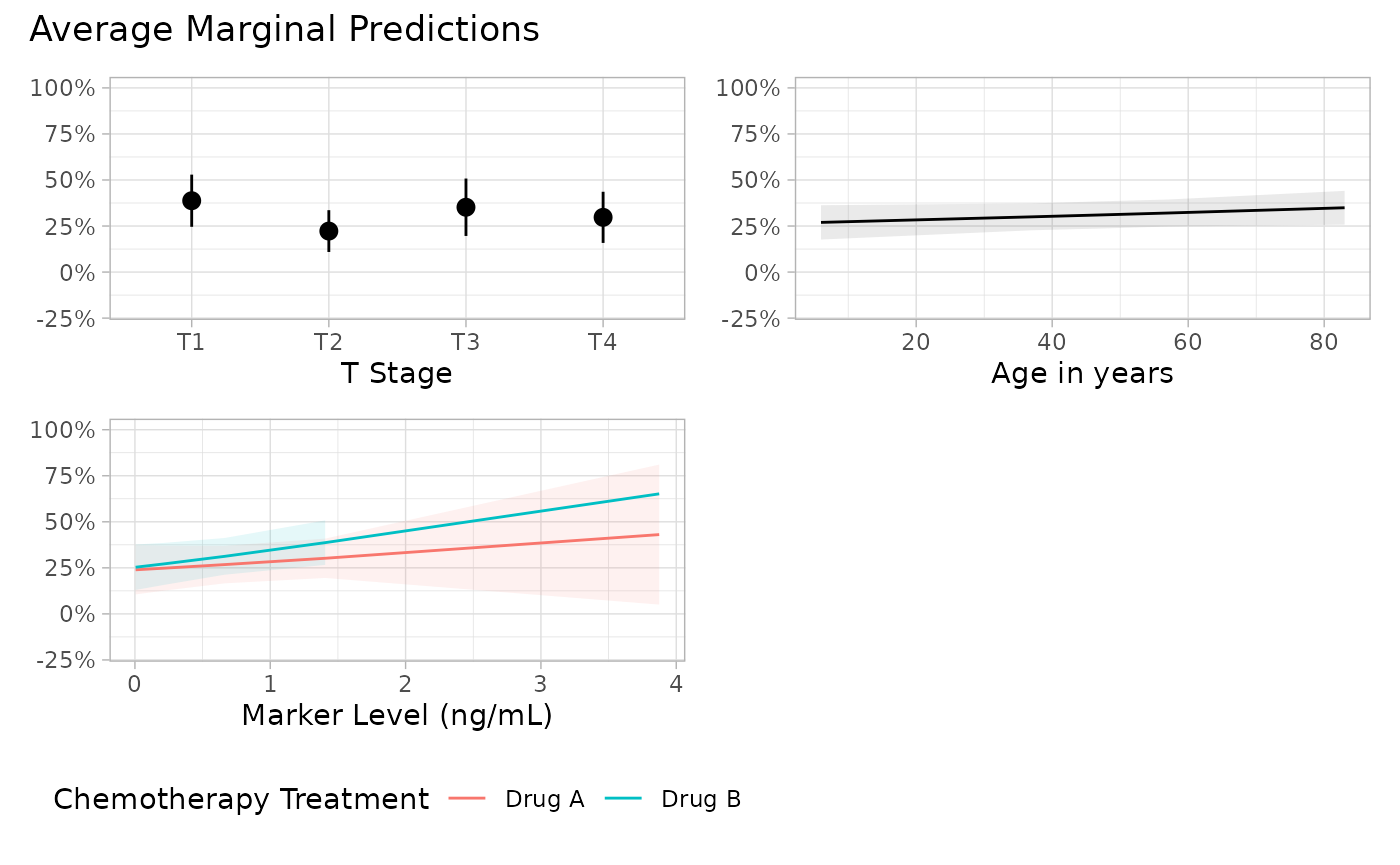Click the 3 tick on Marker Level axis

(x=540, y=684)
